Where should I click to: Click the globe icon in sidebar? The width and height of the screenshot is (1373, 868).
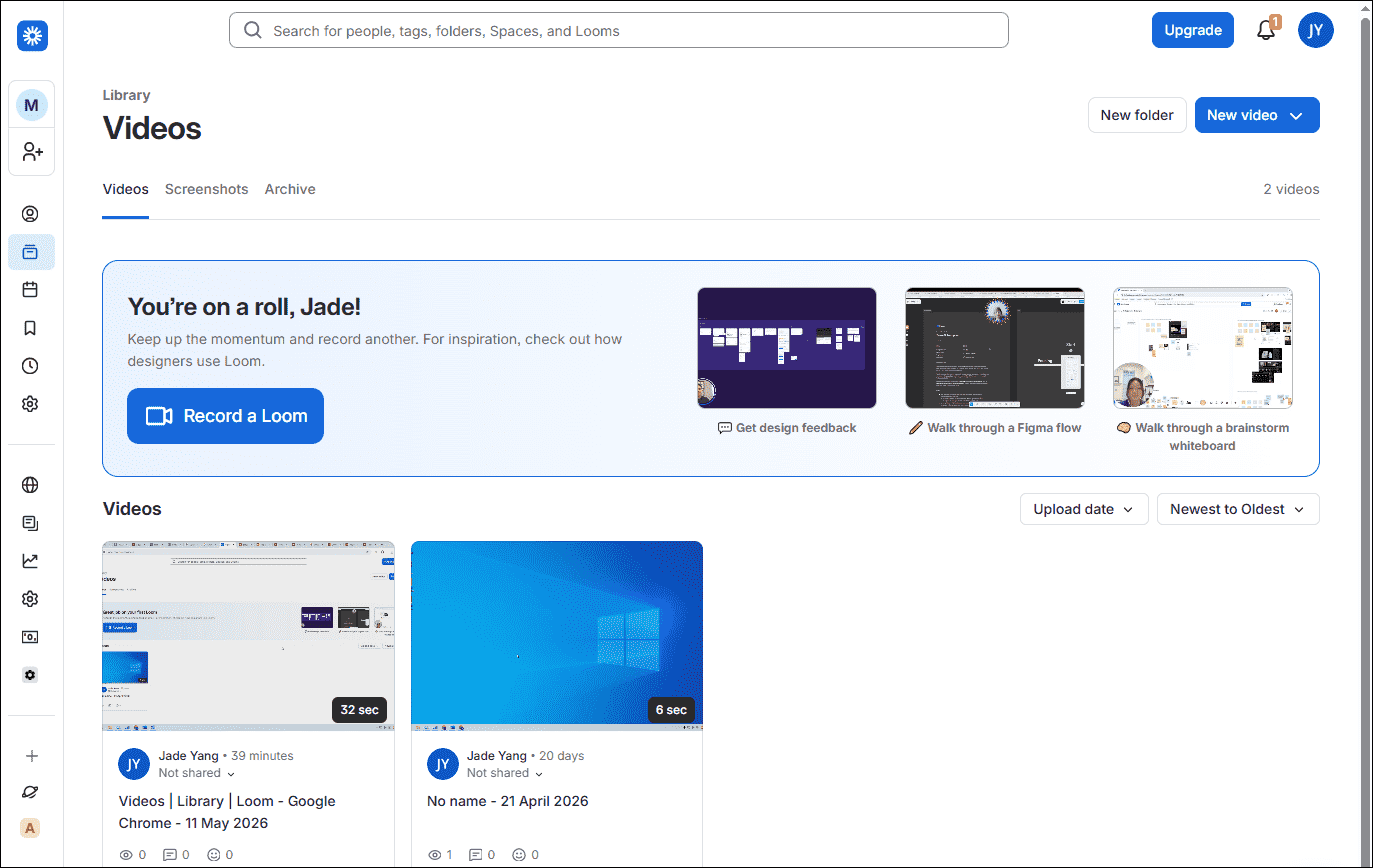pos(30,485)
